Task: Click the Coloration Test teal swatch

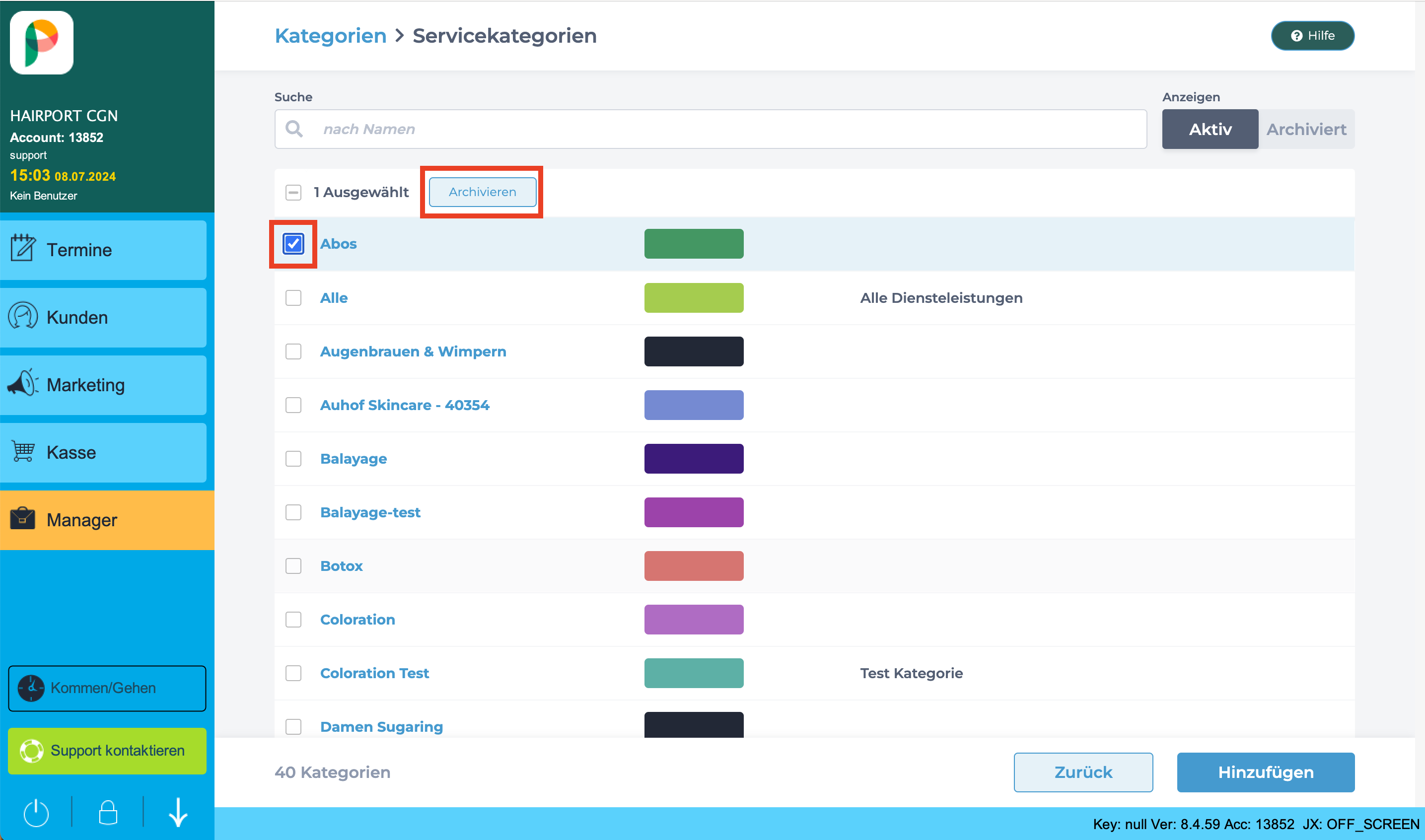Action: pos(694,673)
